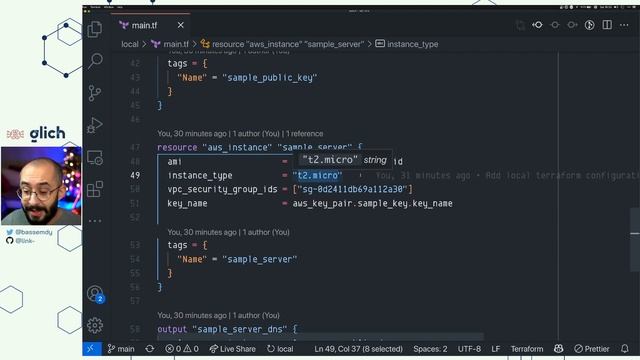Click "sample_server" Name tag value

click(260, 259)
